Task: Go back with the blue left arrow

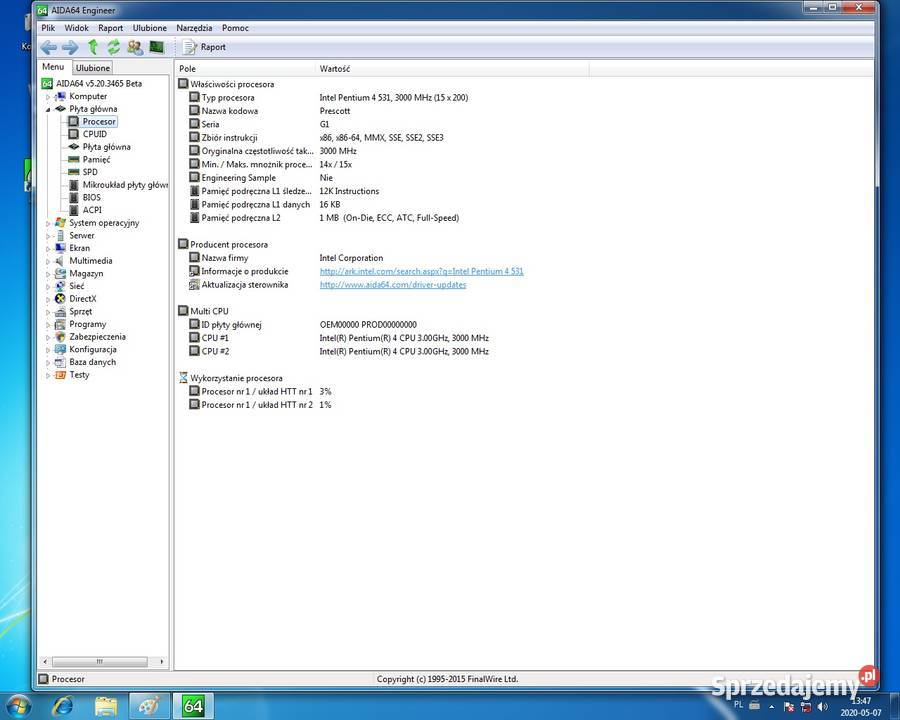Action: click(x=49, y=47)
